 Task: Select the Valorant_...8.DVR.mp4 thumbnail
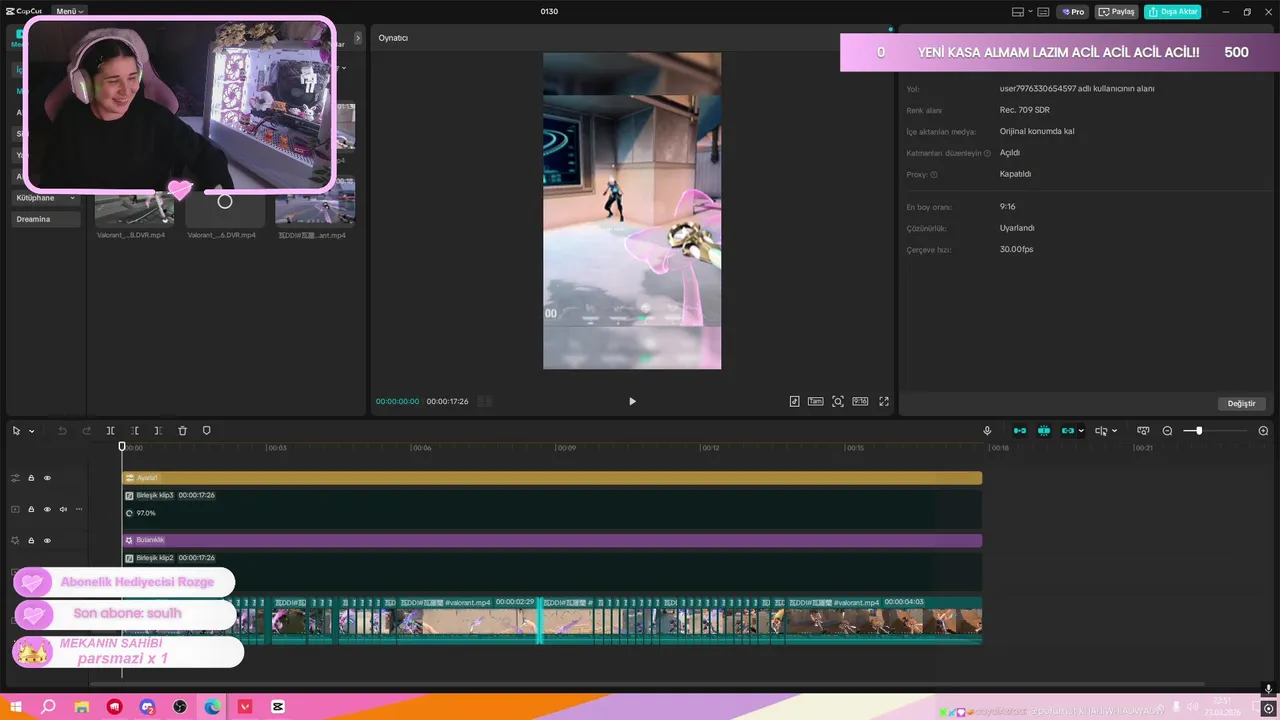pyautogui.click(x=134, y=209)
